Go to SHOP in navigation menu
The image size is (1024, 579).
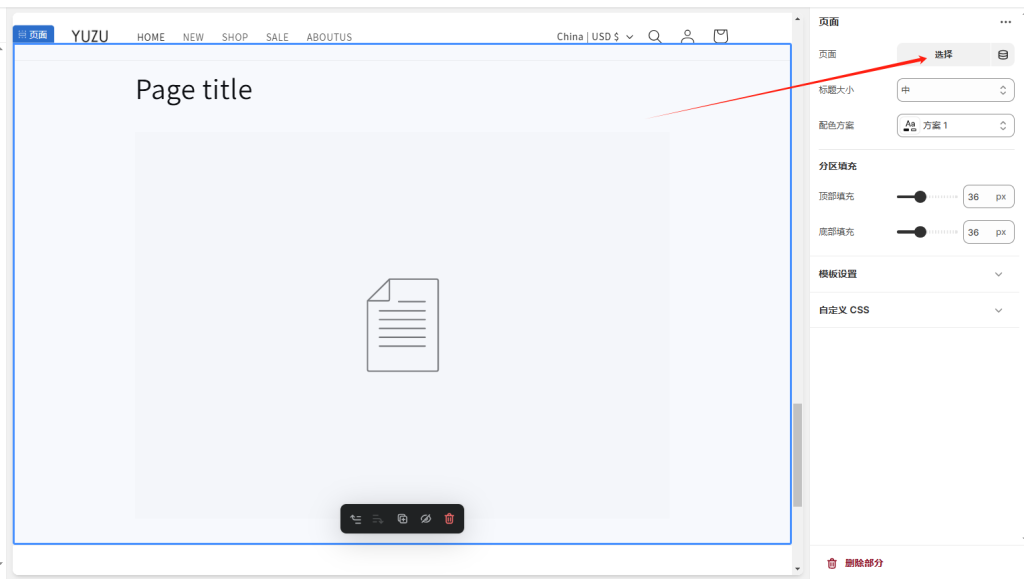coord(235,38)
